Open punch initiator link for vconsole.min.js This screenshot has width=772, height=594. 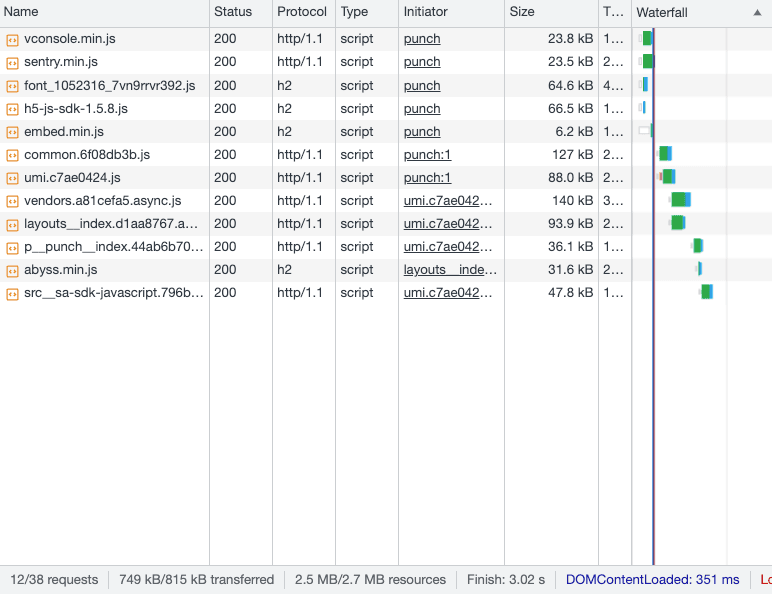pyautogui.click(x=422, y=39)
